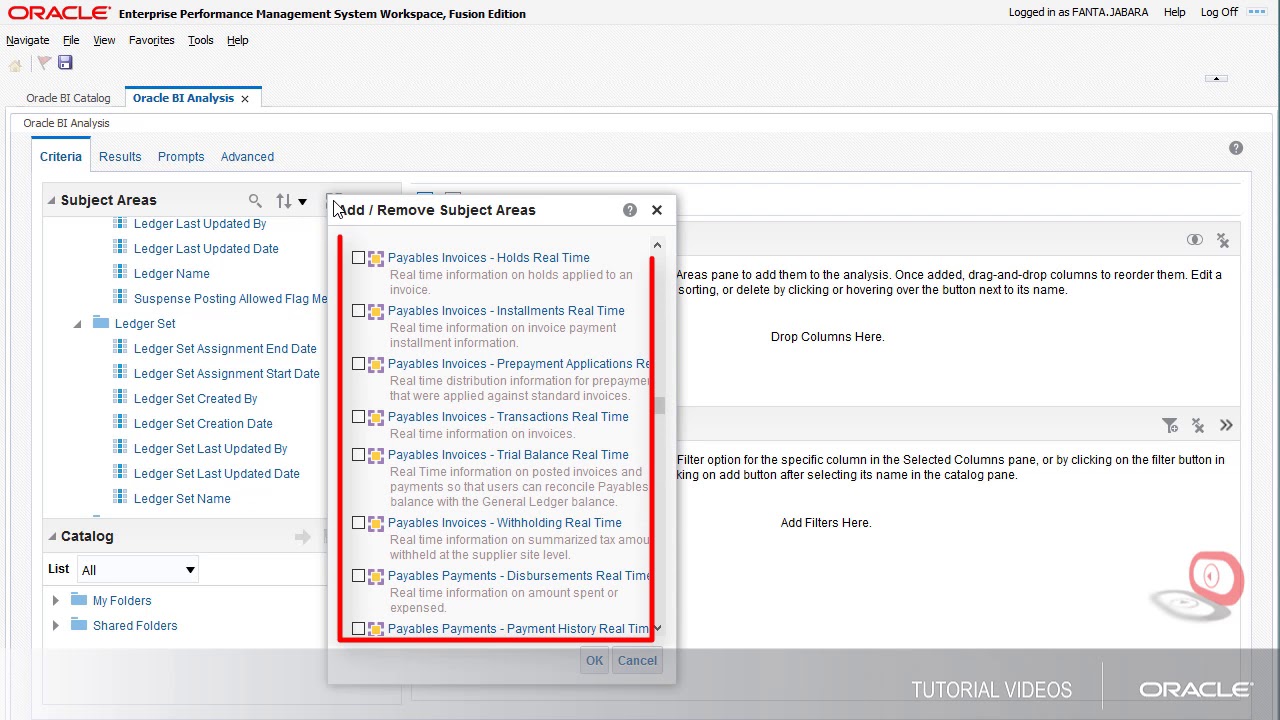This screenshot has height=720, width=1280.
Task: Click Payables Invoices - Withholding Real Time link
Action: click(x=505, y=523)
